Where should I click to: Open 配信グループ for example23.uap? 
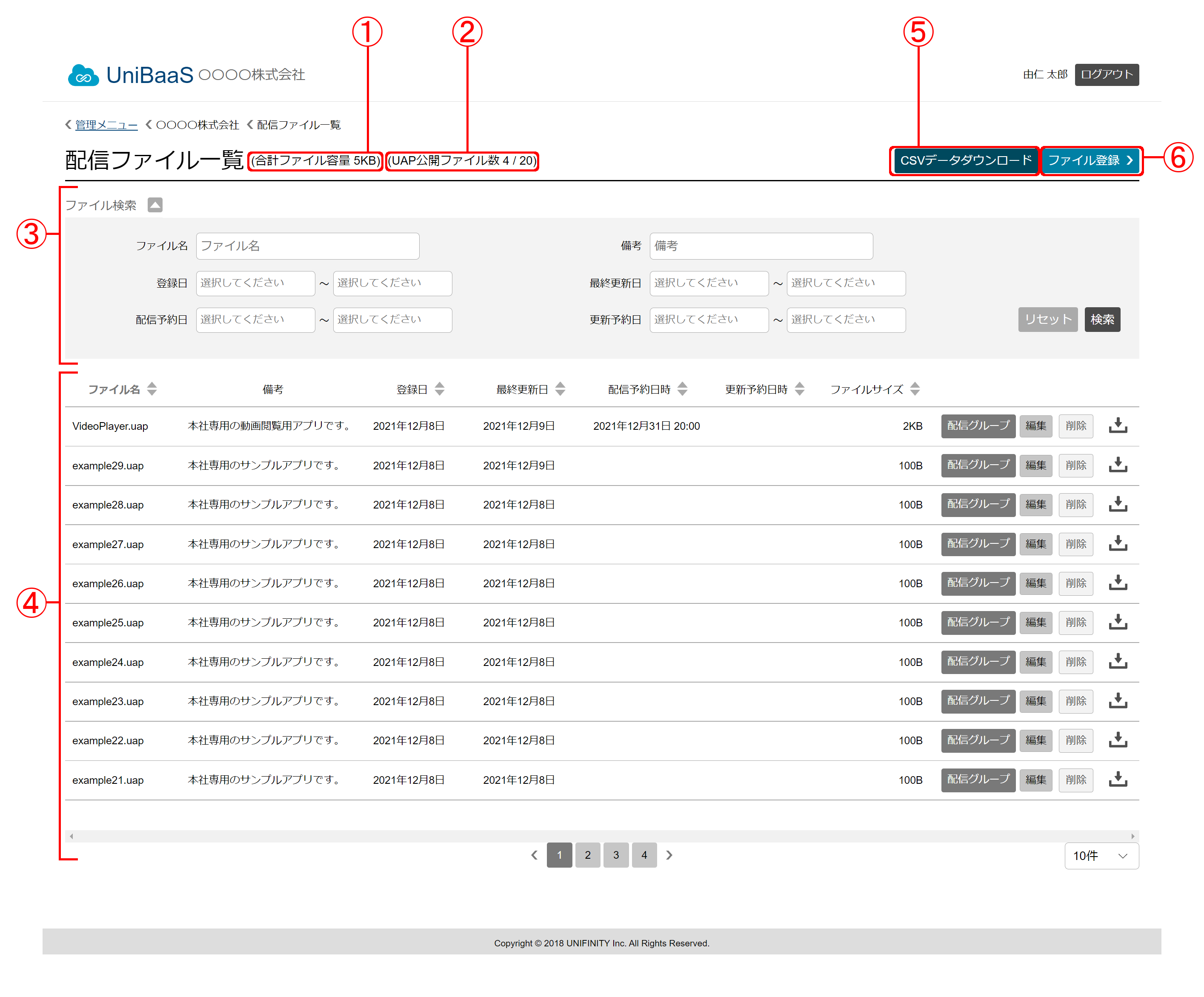[978, 701]
